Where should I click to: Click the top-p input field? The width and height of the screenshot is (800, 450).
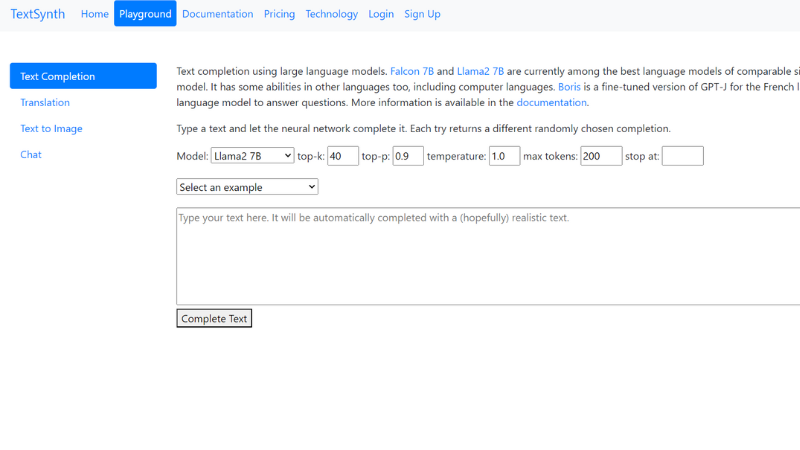(x=408, y=156)
